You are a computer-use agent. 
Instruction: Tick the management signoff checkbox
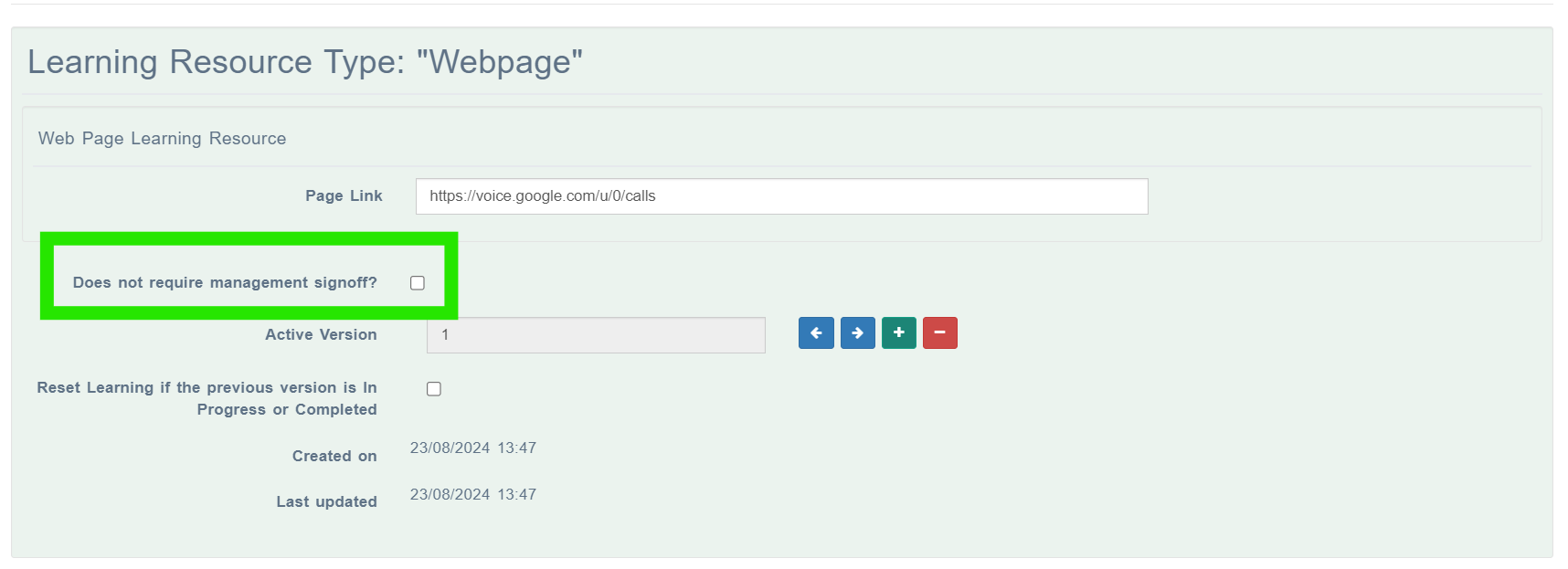[418, 283]
